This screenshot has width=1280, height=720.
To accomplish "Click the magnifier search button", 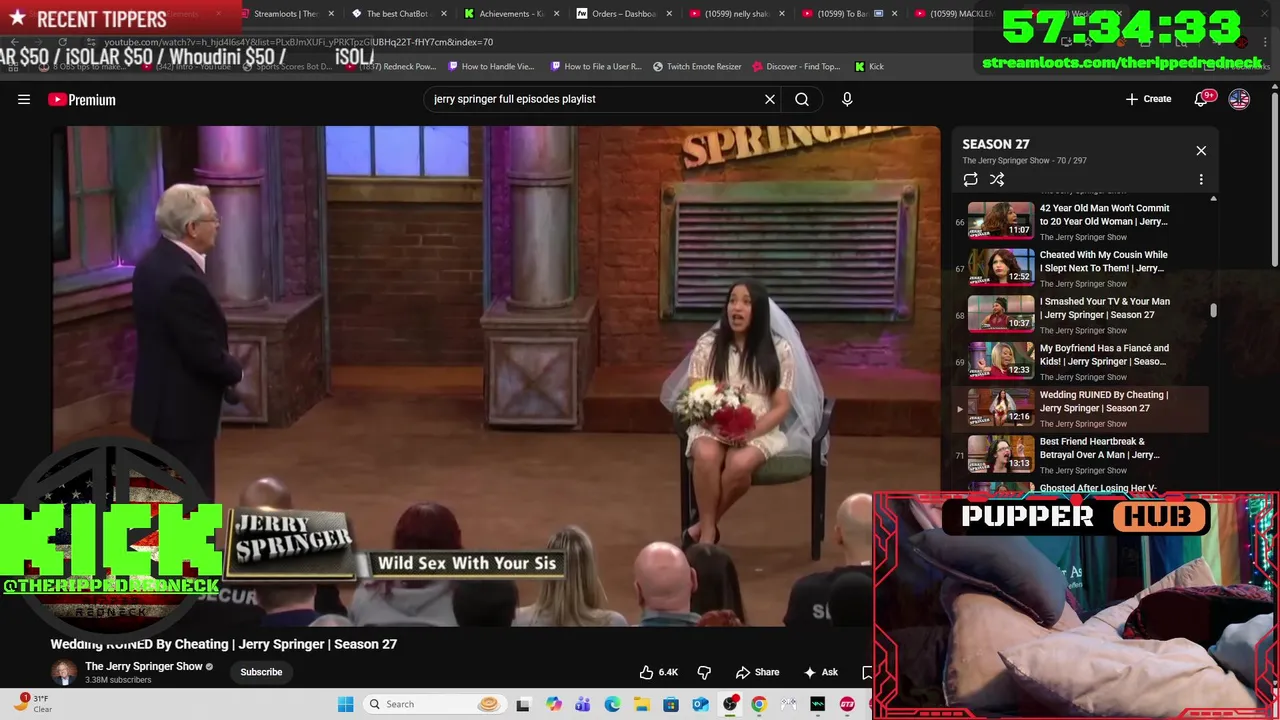I will pyautogui.click(x=802, y=99).
